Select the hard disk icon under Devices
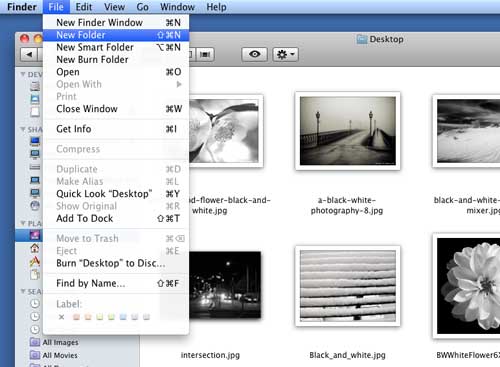The image size is (500, 367). [x=35, y=86]
